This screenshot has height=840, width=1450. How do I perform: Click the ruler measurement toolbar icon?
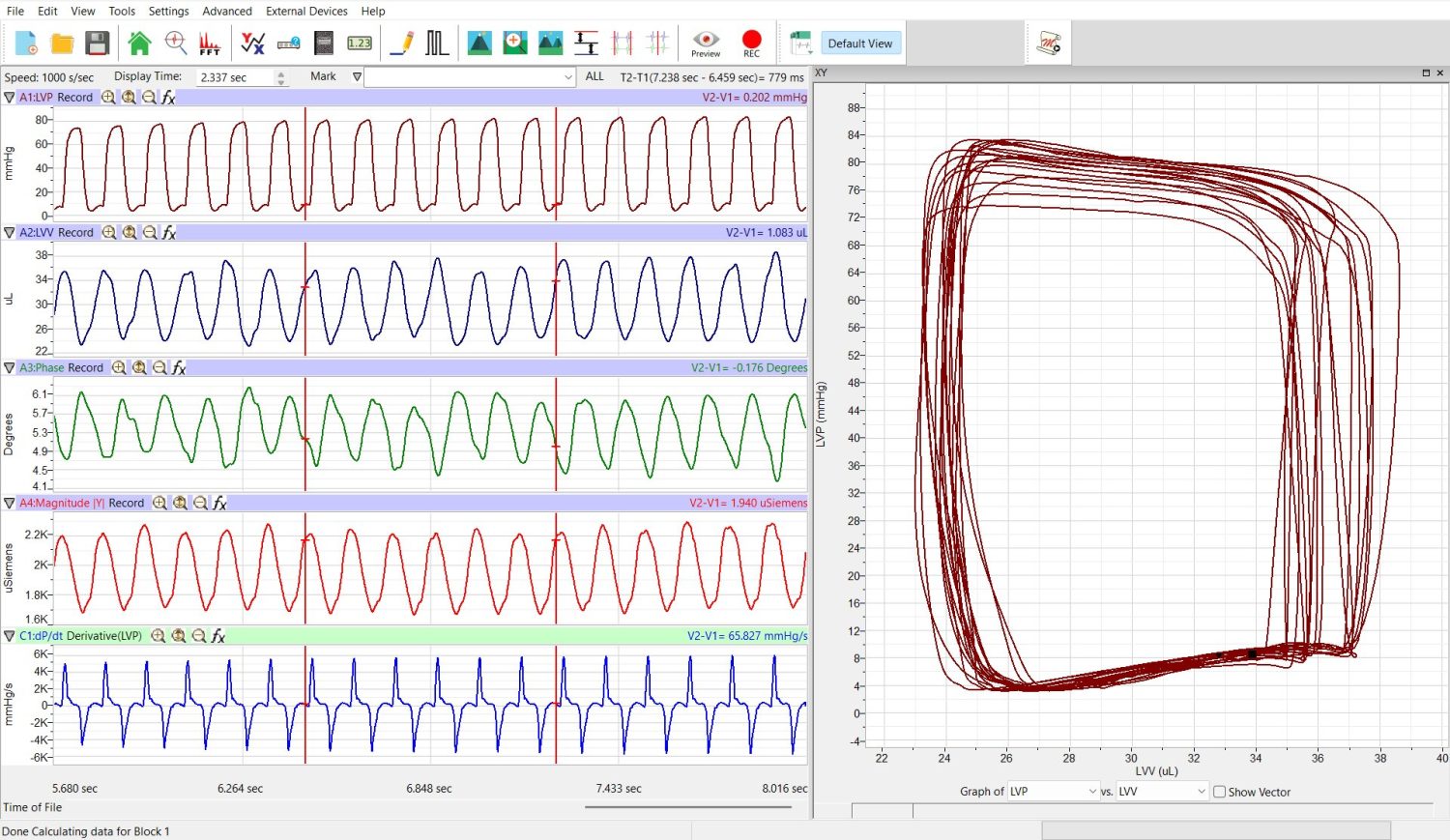click(x=288, y=43)
